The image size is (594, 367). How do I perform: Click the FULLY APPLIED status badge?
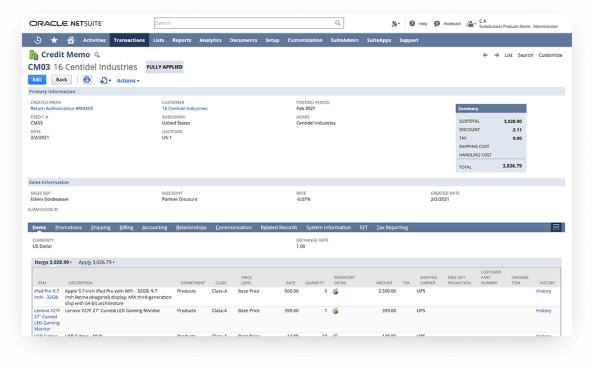164,67
